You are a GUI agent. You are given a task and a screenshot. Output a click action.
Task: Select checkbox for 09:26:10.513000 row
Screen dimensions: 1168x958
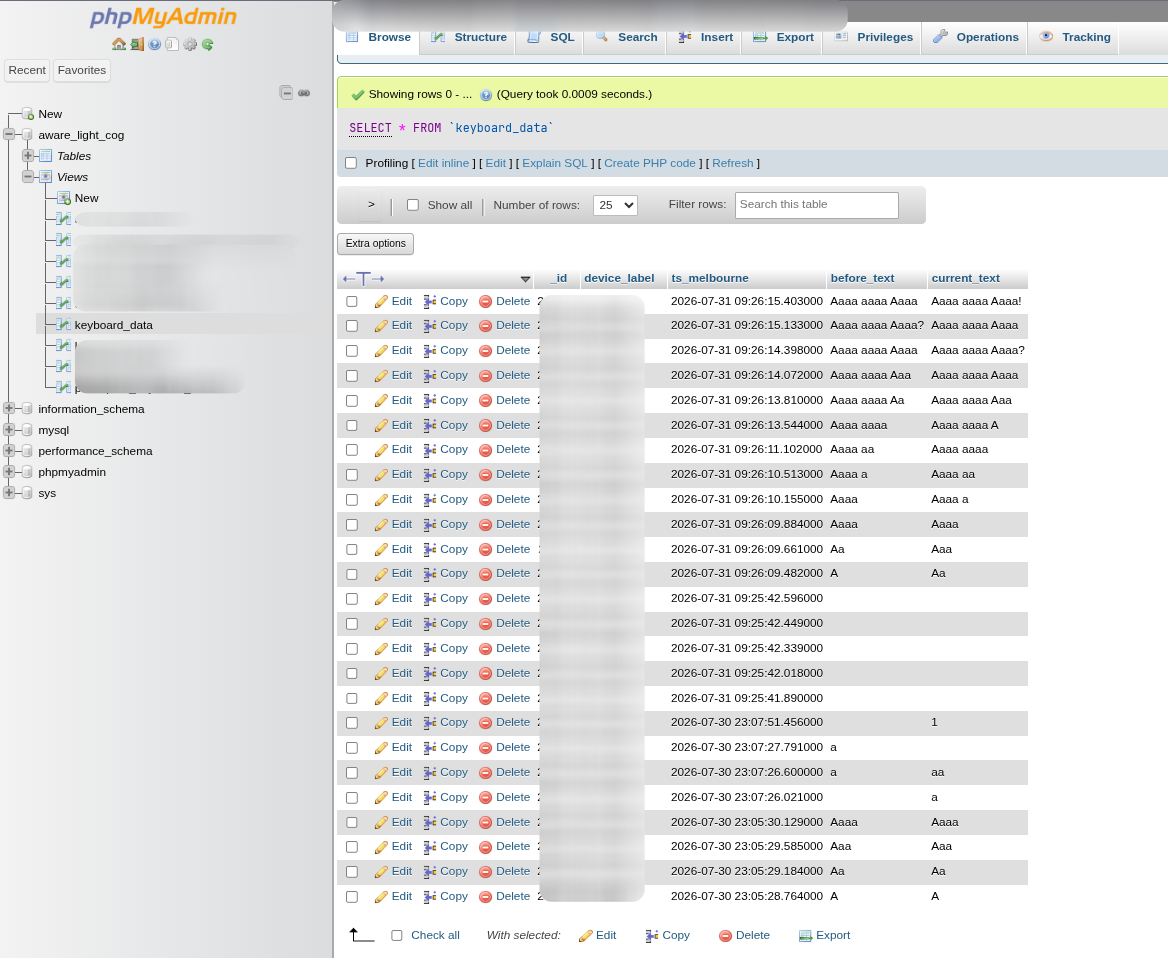coord(352,475)
